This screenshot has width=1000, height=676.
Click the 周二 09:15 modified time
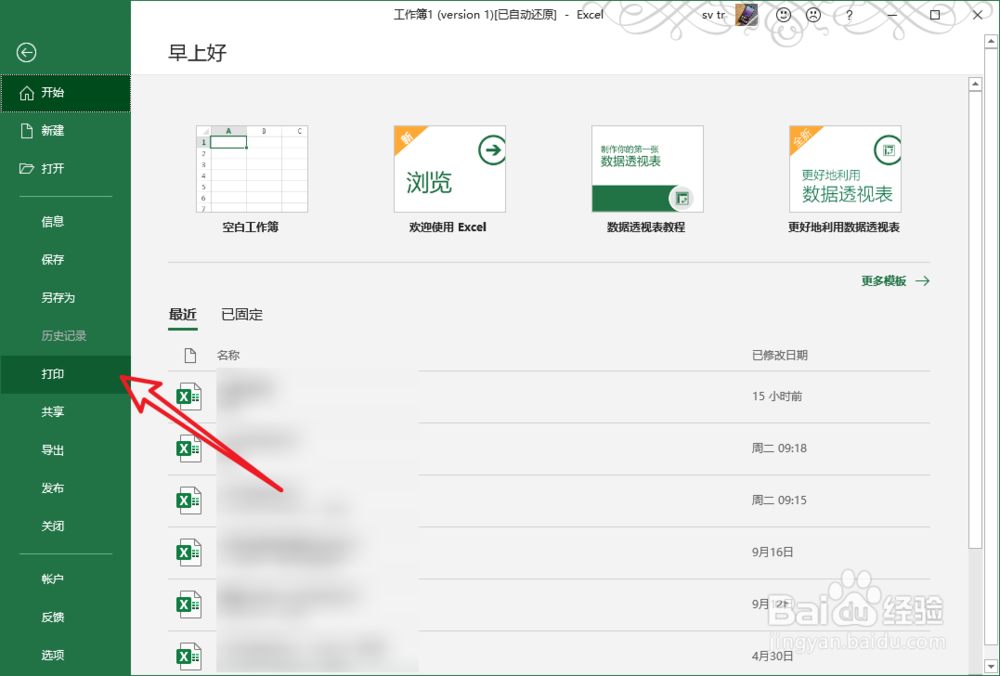[779, 501]
